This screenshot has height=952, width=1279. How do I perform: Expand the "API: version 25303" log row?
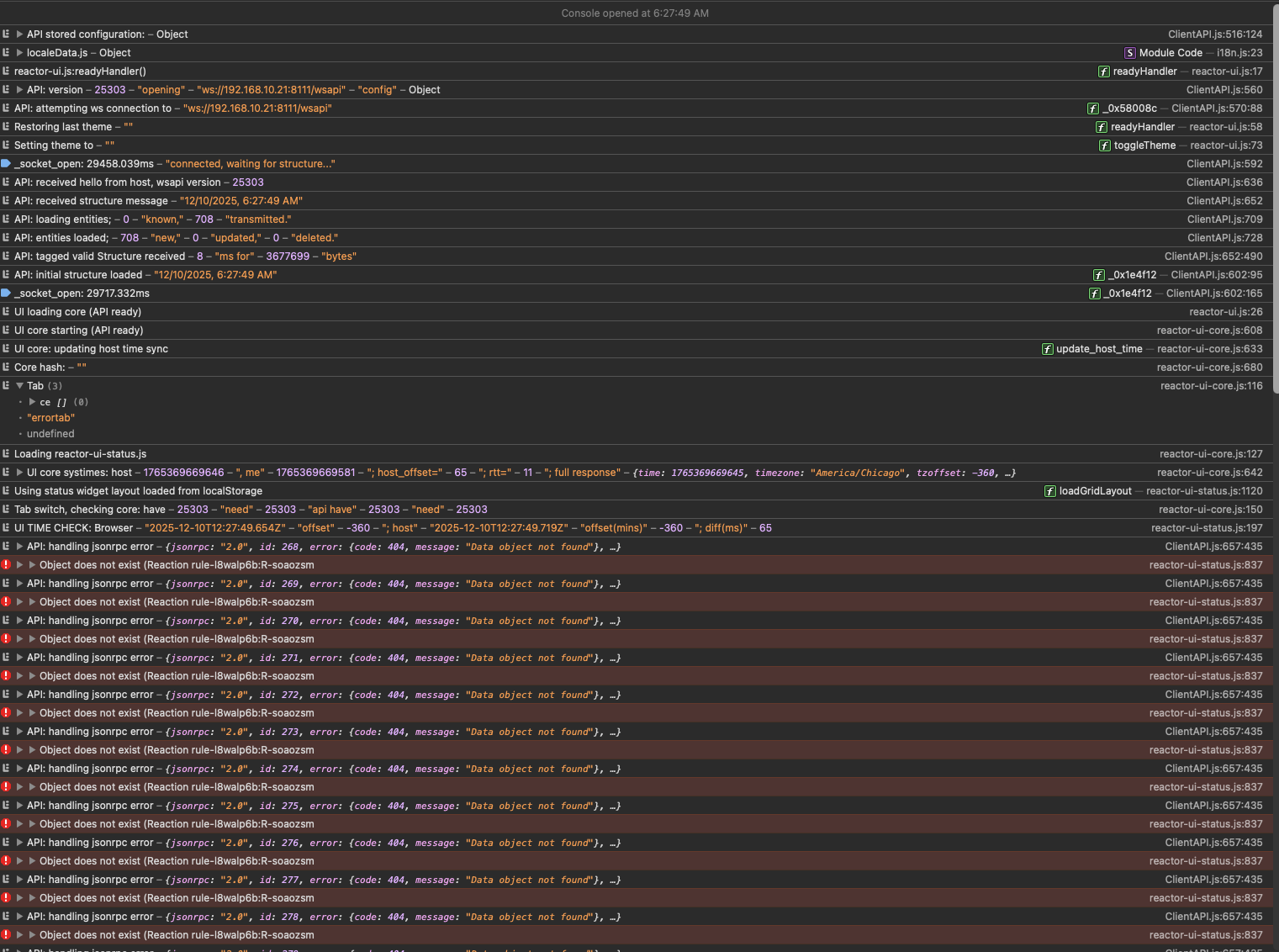click(19, 90)
